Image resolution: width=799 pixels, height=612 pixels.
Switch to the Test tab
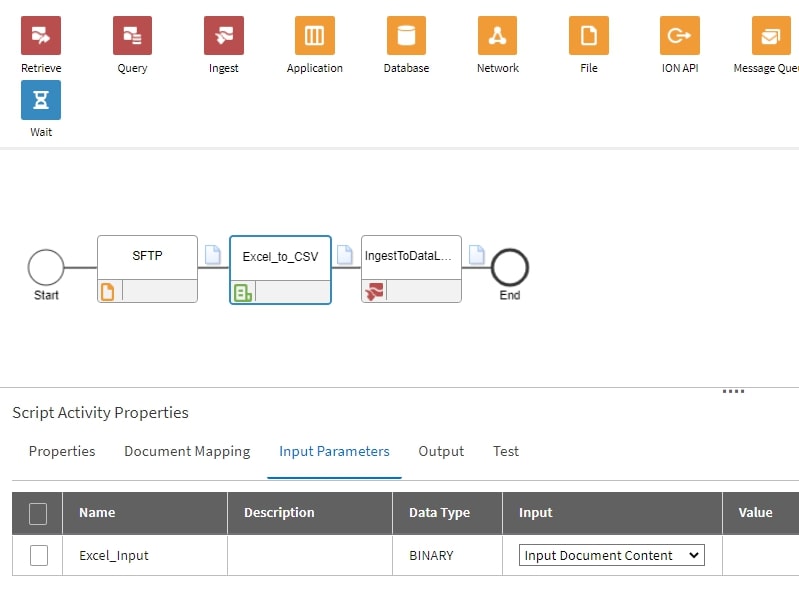coord(506,451)
